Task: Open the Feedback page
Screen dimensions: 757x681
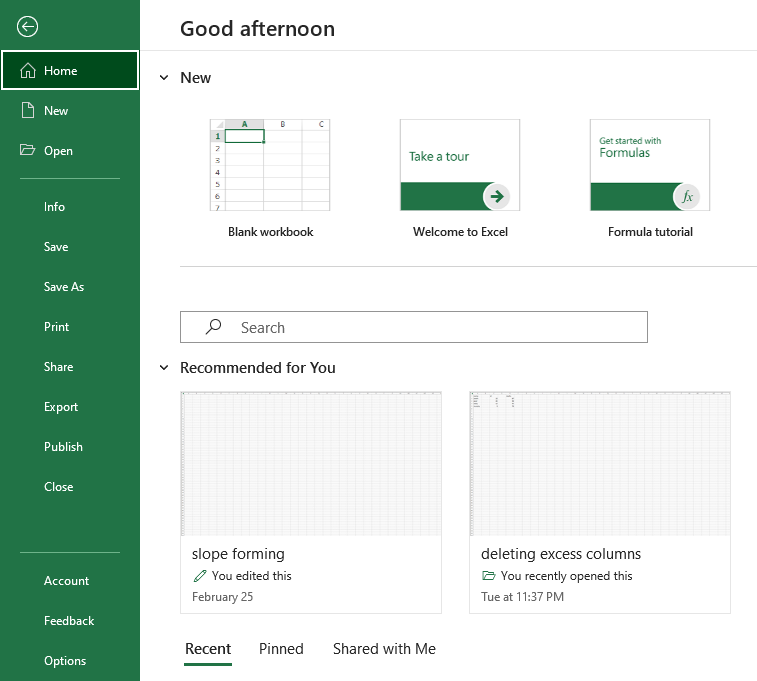Action: coord(69,621)
